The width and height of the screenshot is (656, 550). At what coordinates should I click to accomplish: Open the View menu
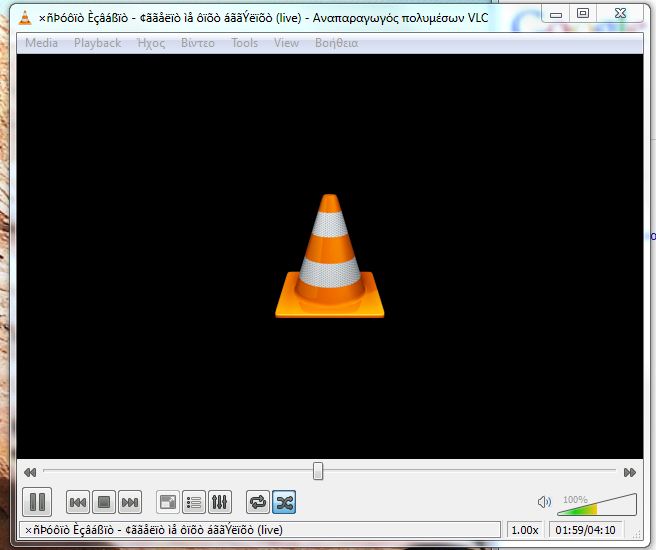tap(286, 43)
